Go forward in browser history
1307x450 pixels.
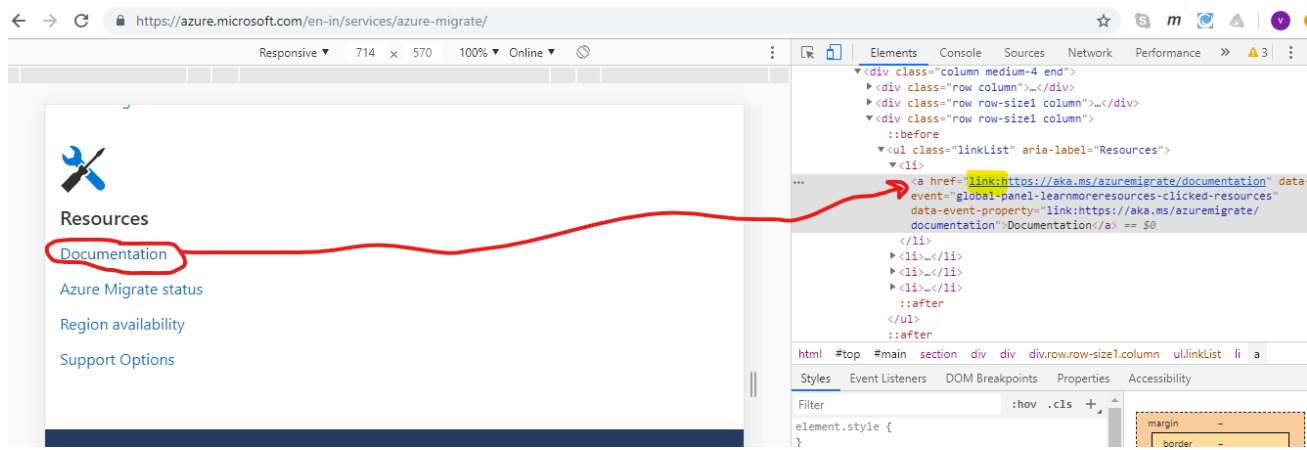pos(50,20)
